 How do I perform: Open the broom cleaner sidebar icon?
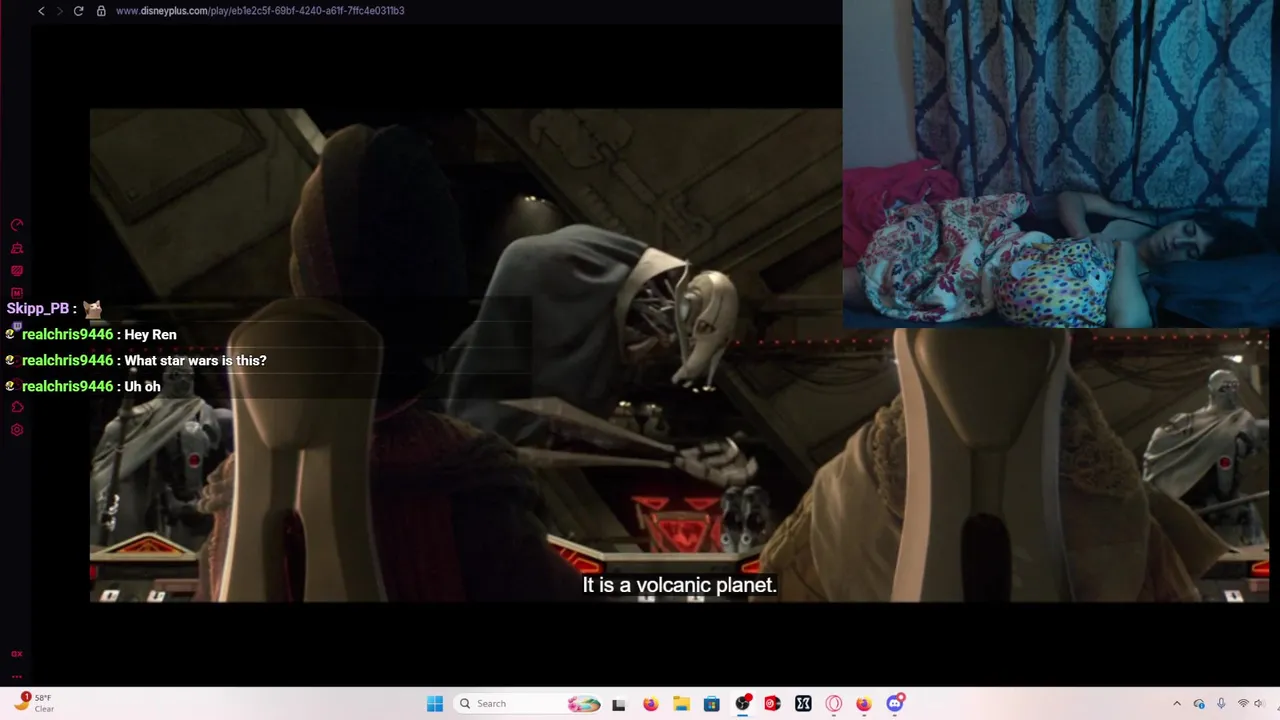16,248
